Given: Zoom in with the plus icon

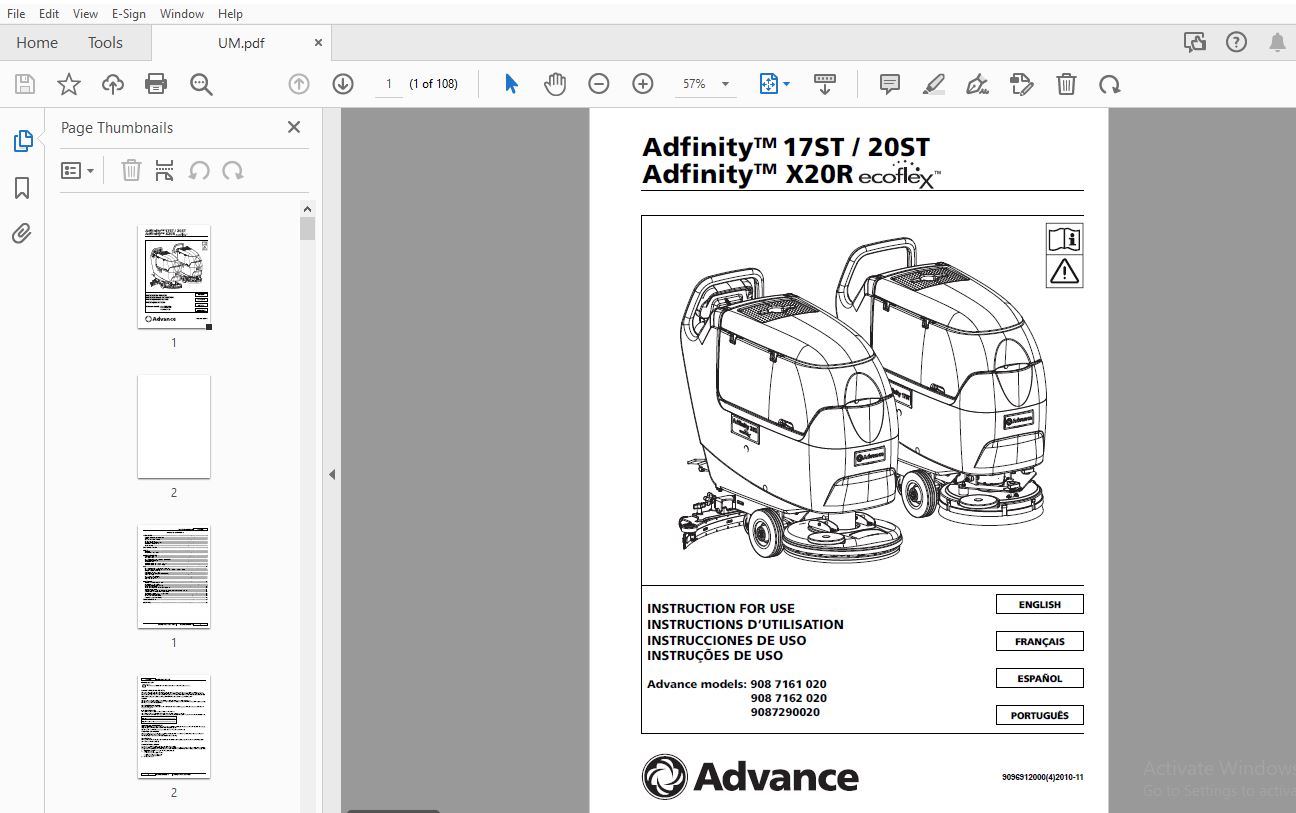Looking at the screenshot, I should pyautogui.click(x=643, y=84).
